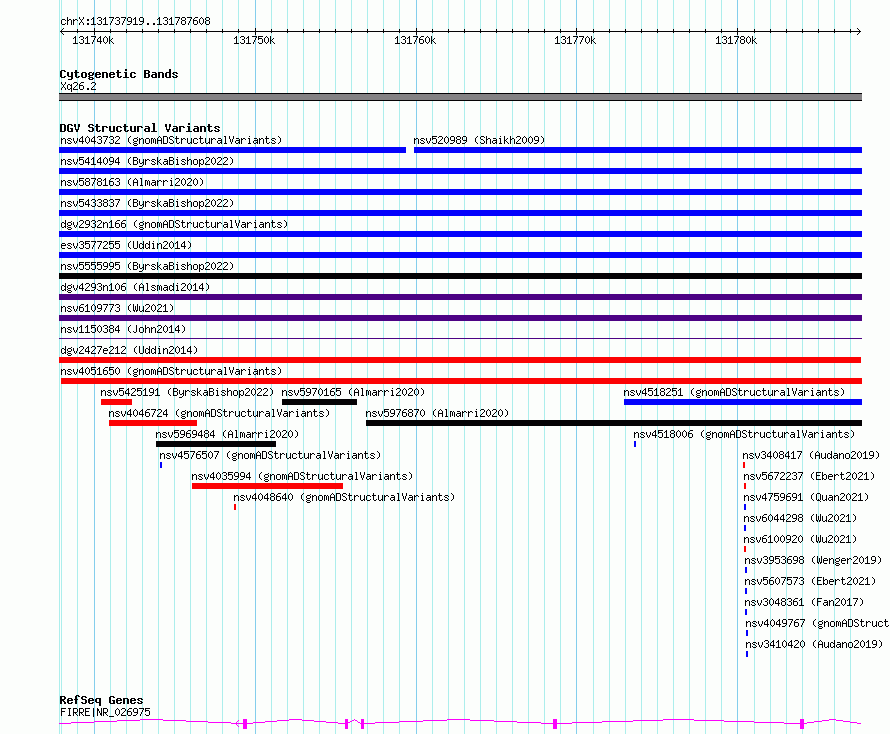Open nsv4576507 gnomADStructuralVariants label
This screenshot has height=734, width=890.
(270, 455)
